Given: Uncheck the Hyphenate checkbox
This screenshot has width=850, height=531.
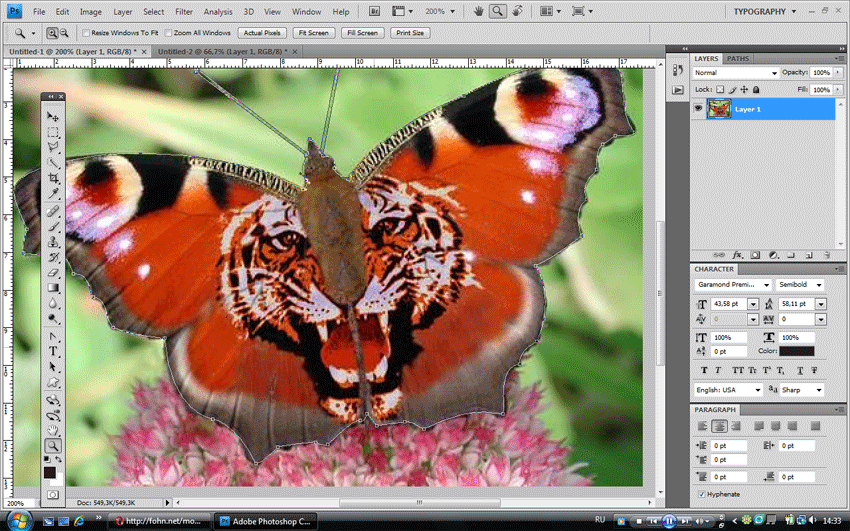Looking at the screenshot, I should point(701,494).
